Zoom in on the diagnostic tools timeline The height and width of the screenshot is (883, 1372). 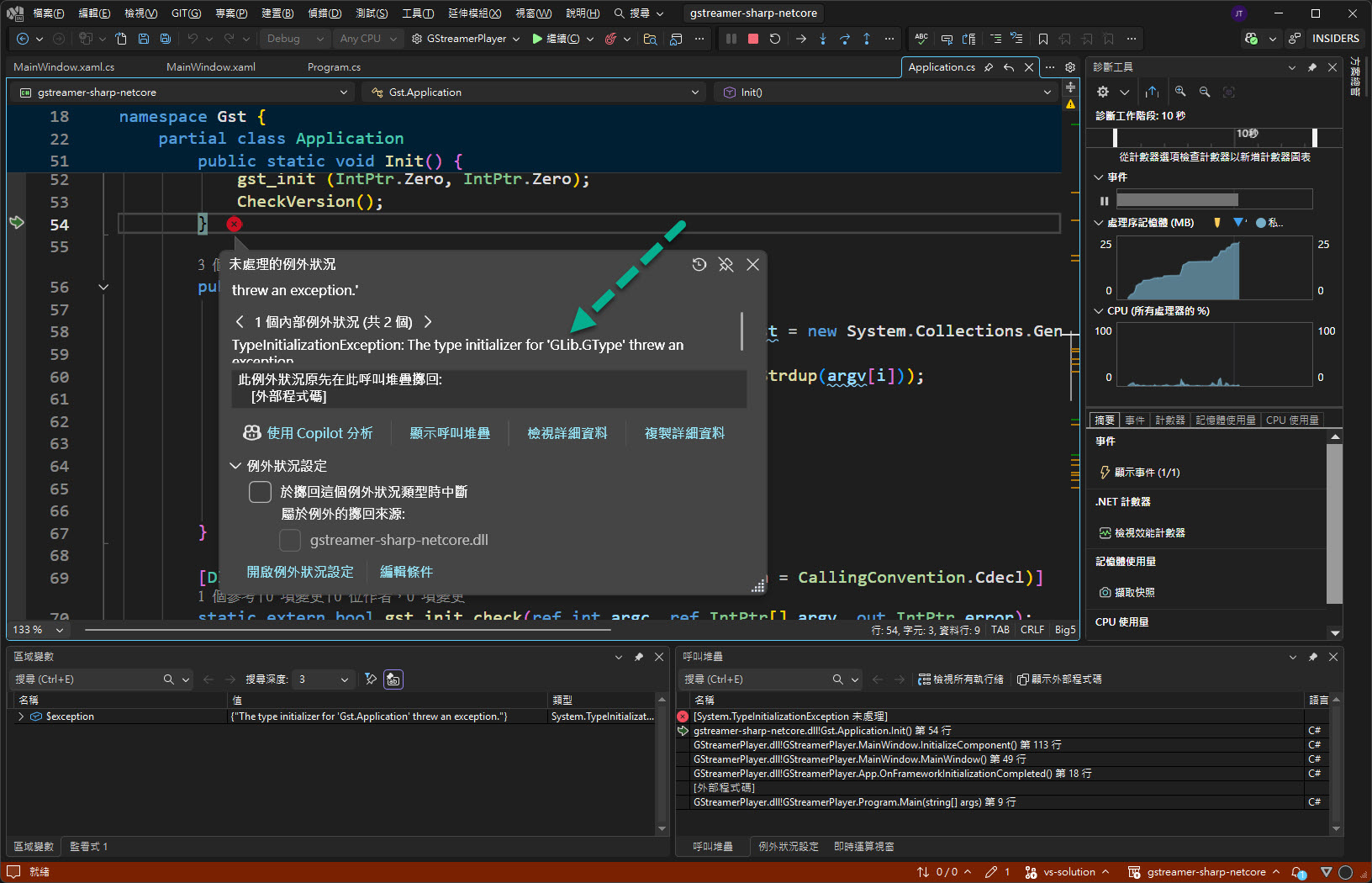1180,92
